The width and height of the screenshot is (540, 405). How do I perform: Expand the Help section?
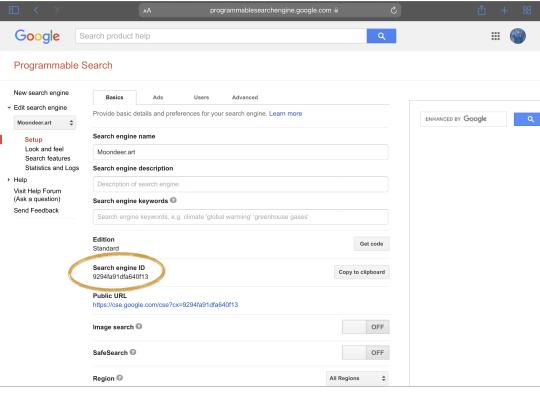click(9, 179)
